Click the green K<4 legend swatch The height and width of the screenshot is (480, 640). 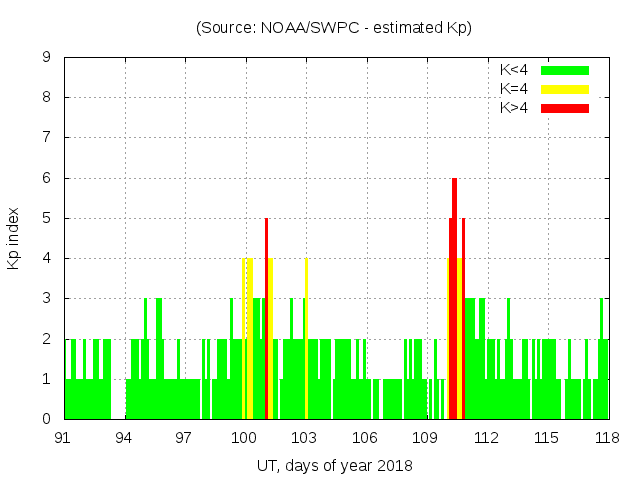[x=565, y=70]
